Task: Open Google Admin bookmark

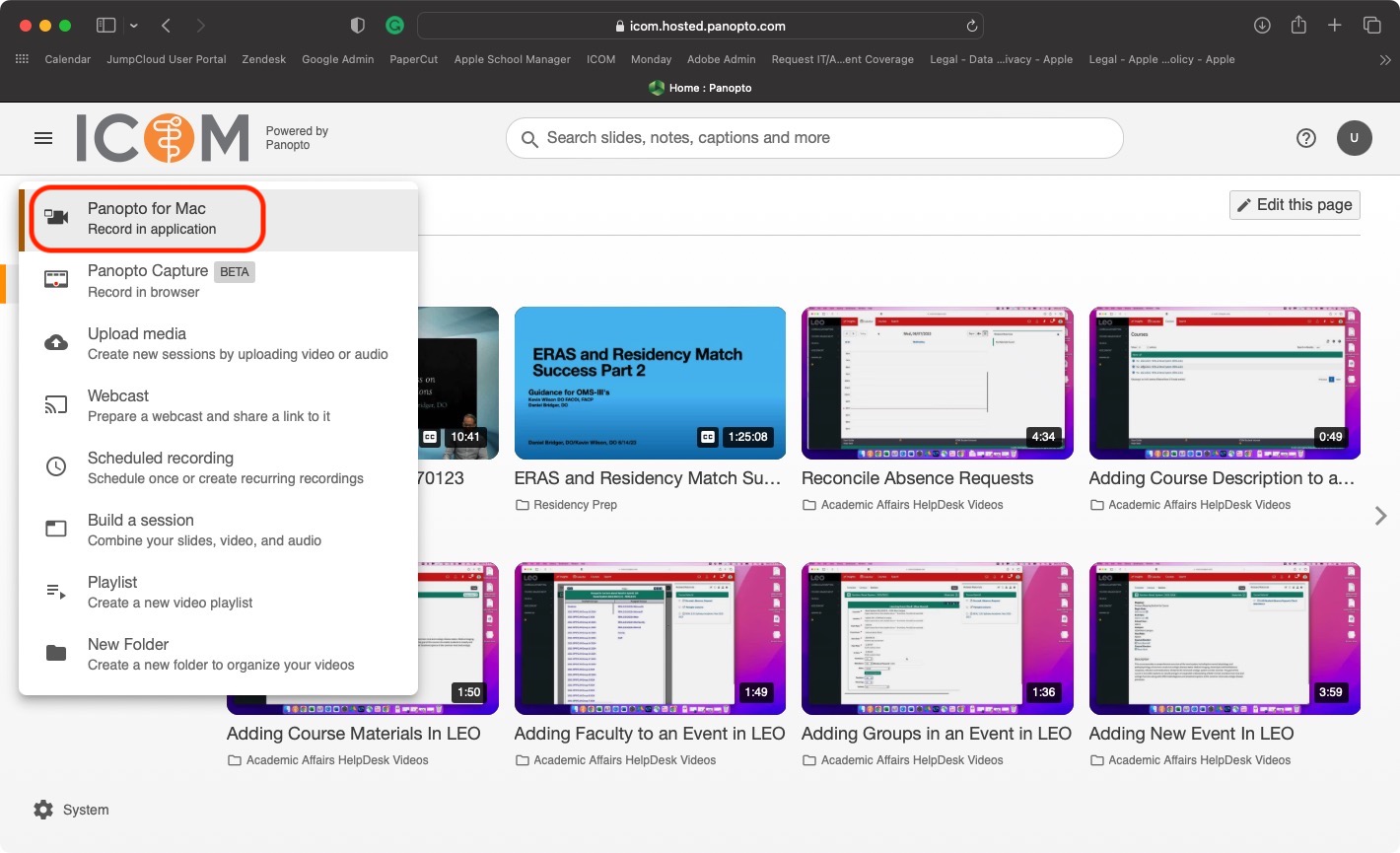Action: [x=338, y=59]
